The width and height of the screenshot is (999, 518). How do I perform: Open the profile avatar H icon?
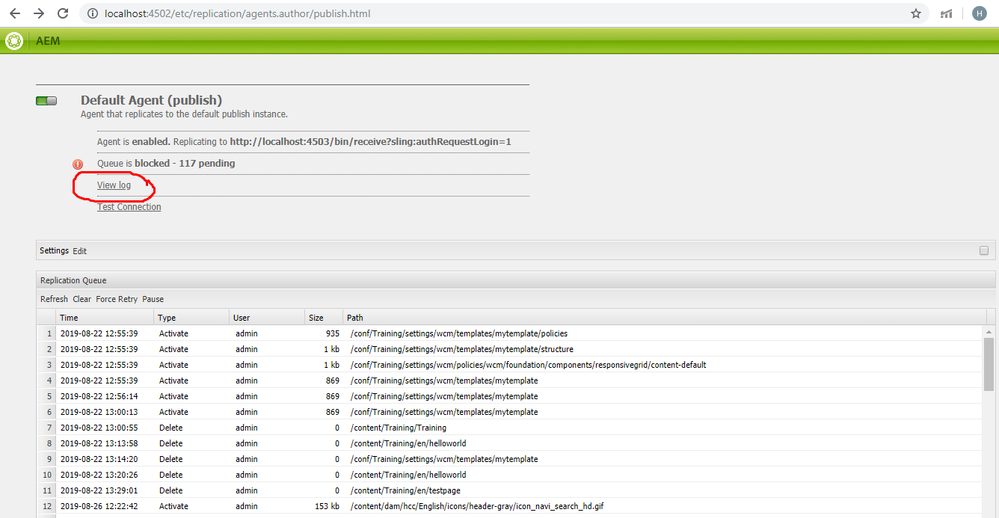coord(979,14)
